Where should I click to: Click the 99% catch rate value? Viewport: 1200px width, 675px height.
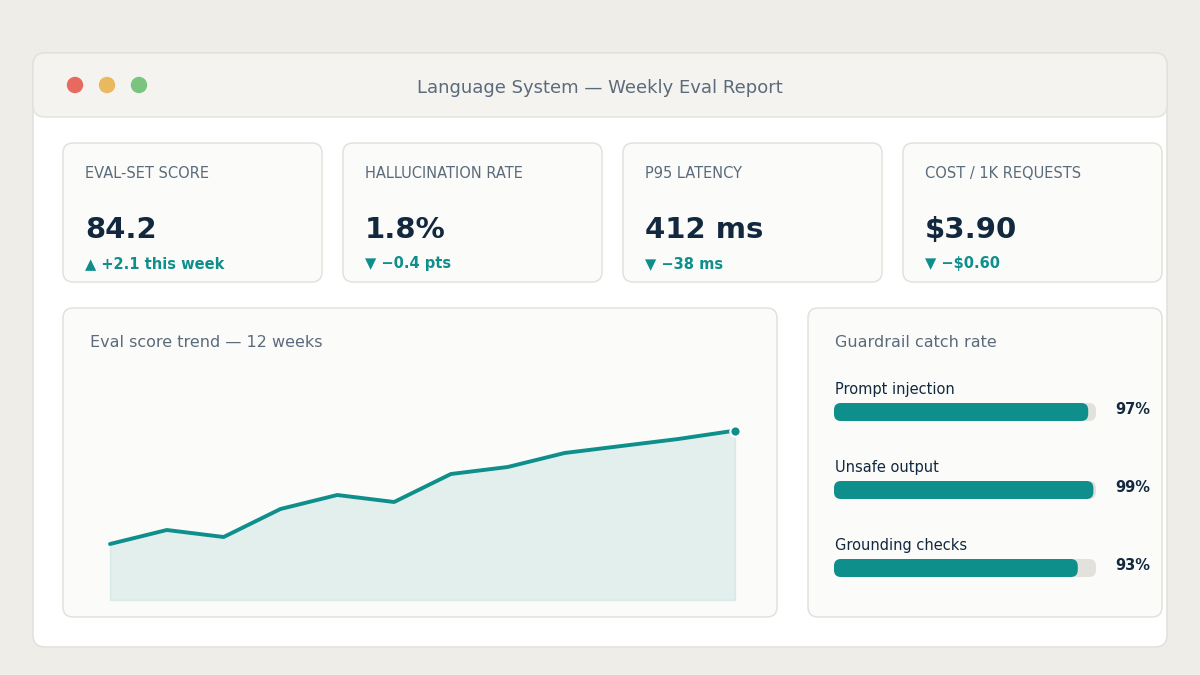click(x=1132, y=487)
